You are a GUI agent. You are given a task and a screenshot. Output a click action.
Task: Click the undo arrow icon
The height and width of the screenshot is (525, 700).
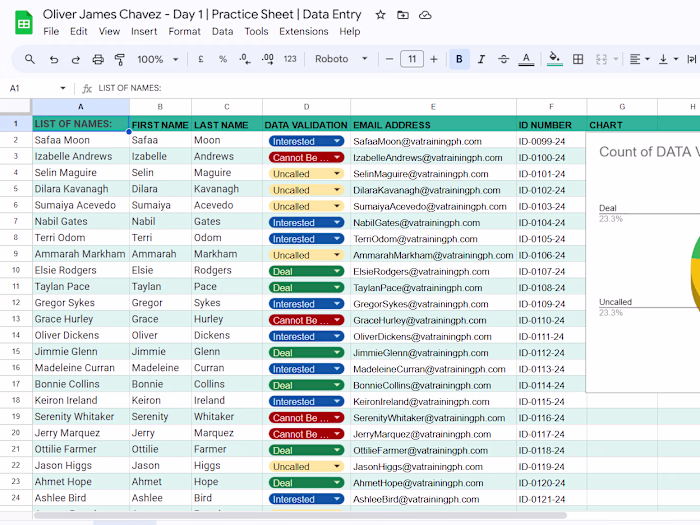point(54,59)
